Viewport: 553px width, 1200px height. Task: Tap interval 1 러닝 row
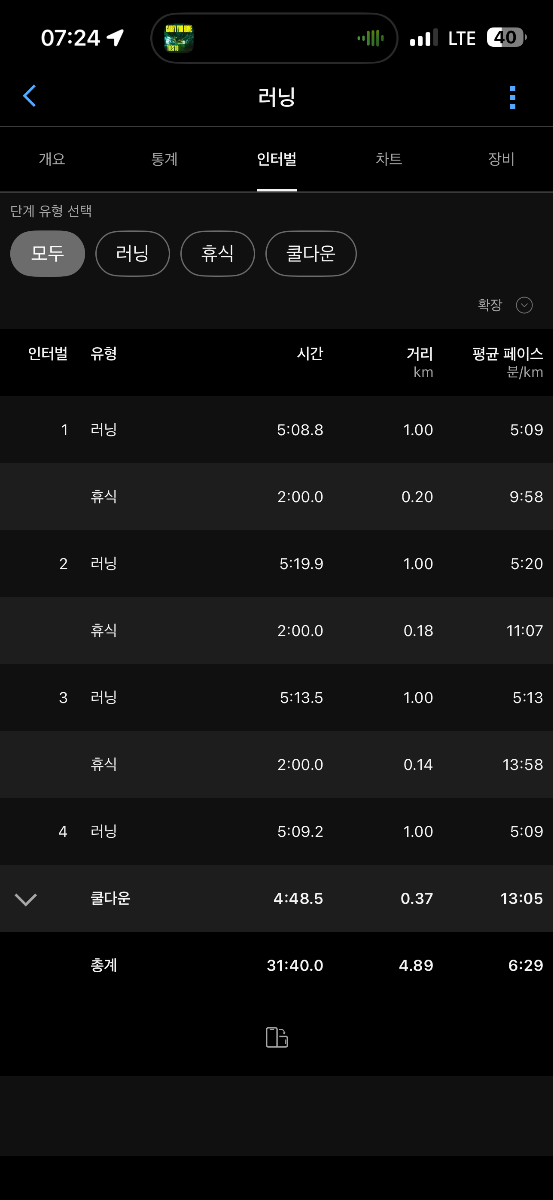point(276,430)
